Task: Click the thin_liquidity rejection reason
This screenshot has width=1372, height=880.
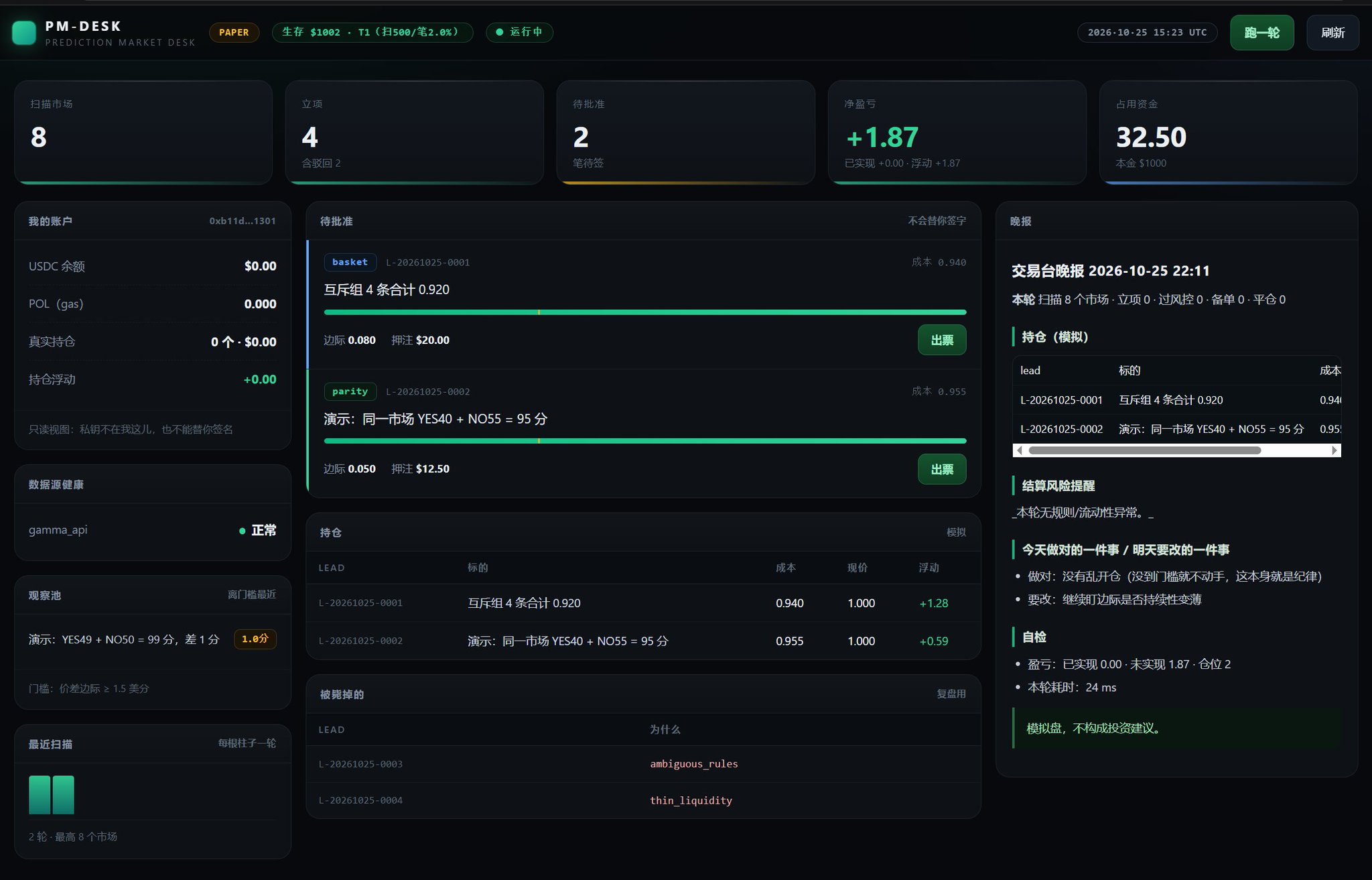Action: (x=691, y=800)
